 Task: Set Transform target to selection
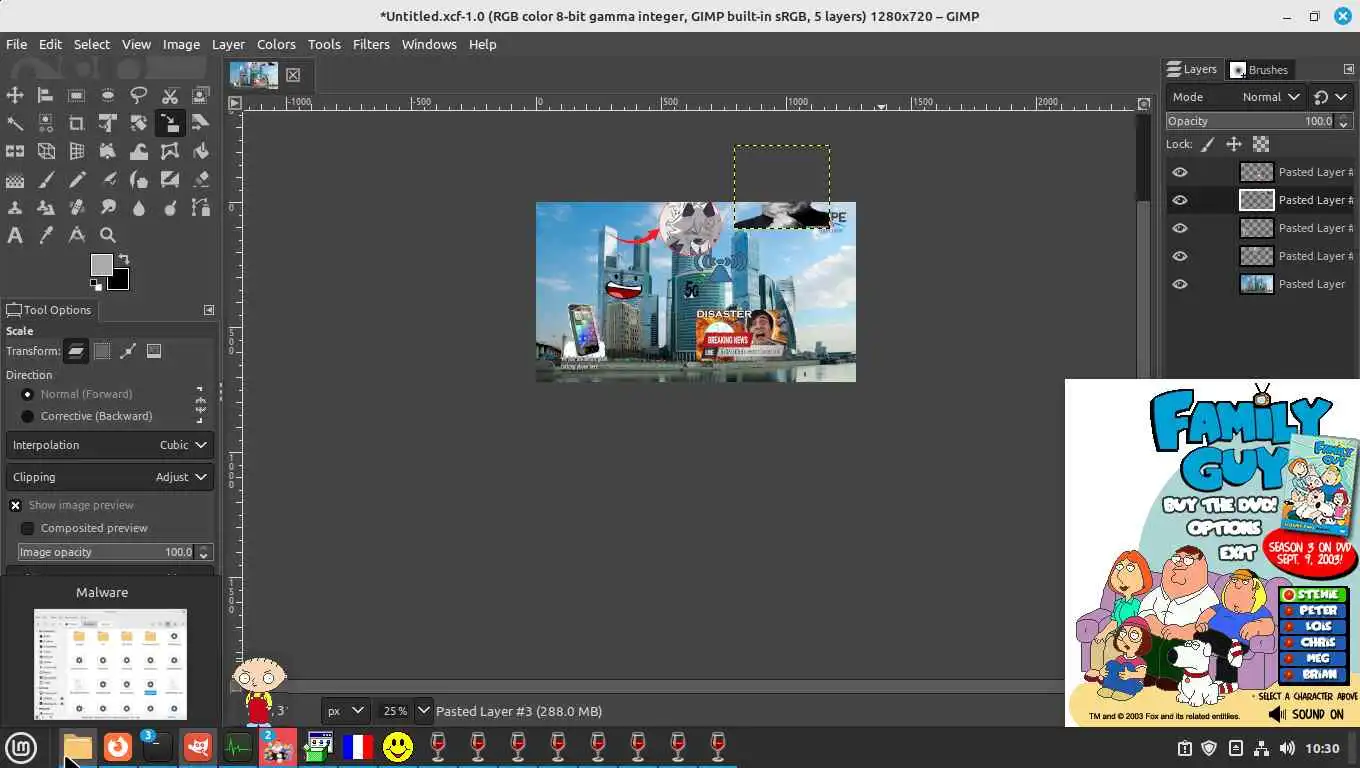[102, 351]
